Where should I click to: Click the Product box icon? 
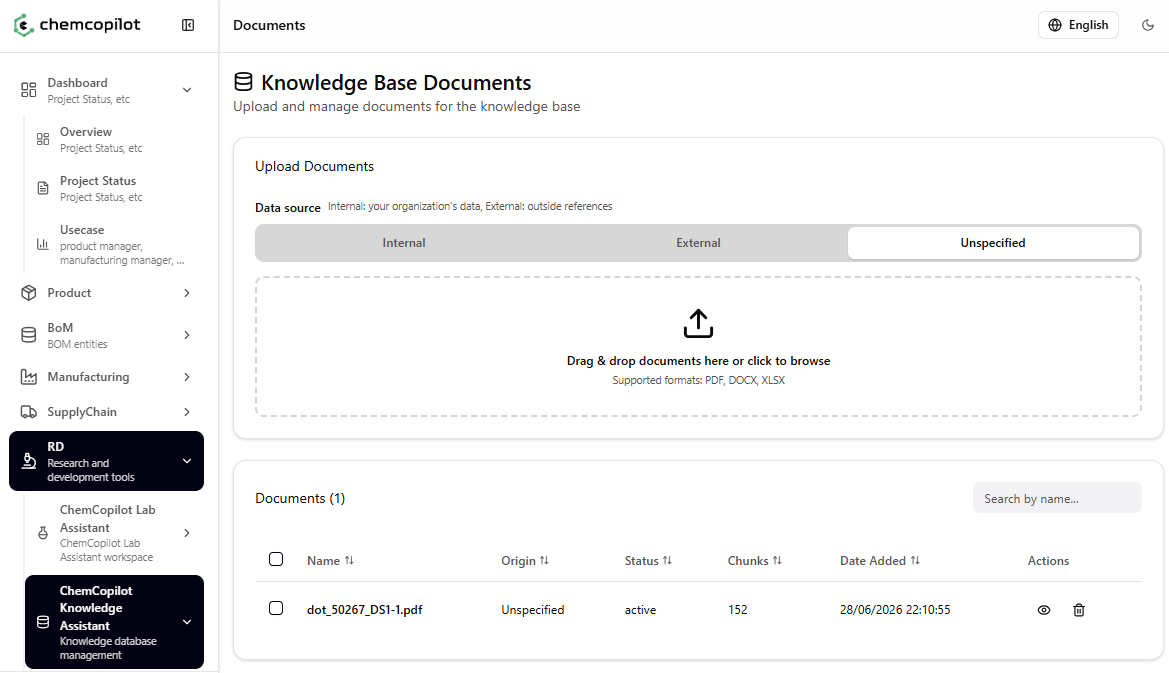(x=28, y=293)
